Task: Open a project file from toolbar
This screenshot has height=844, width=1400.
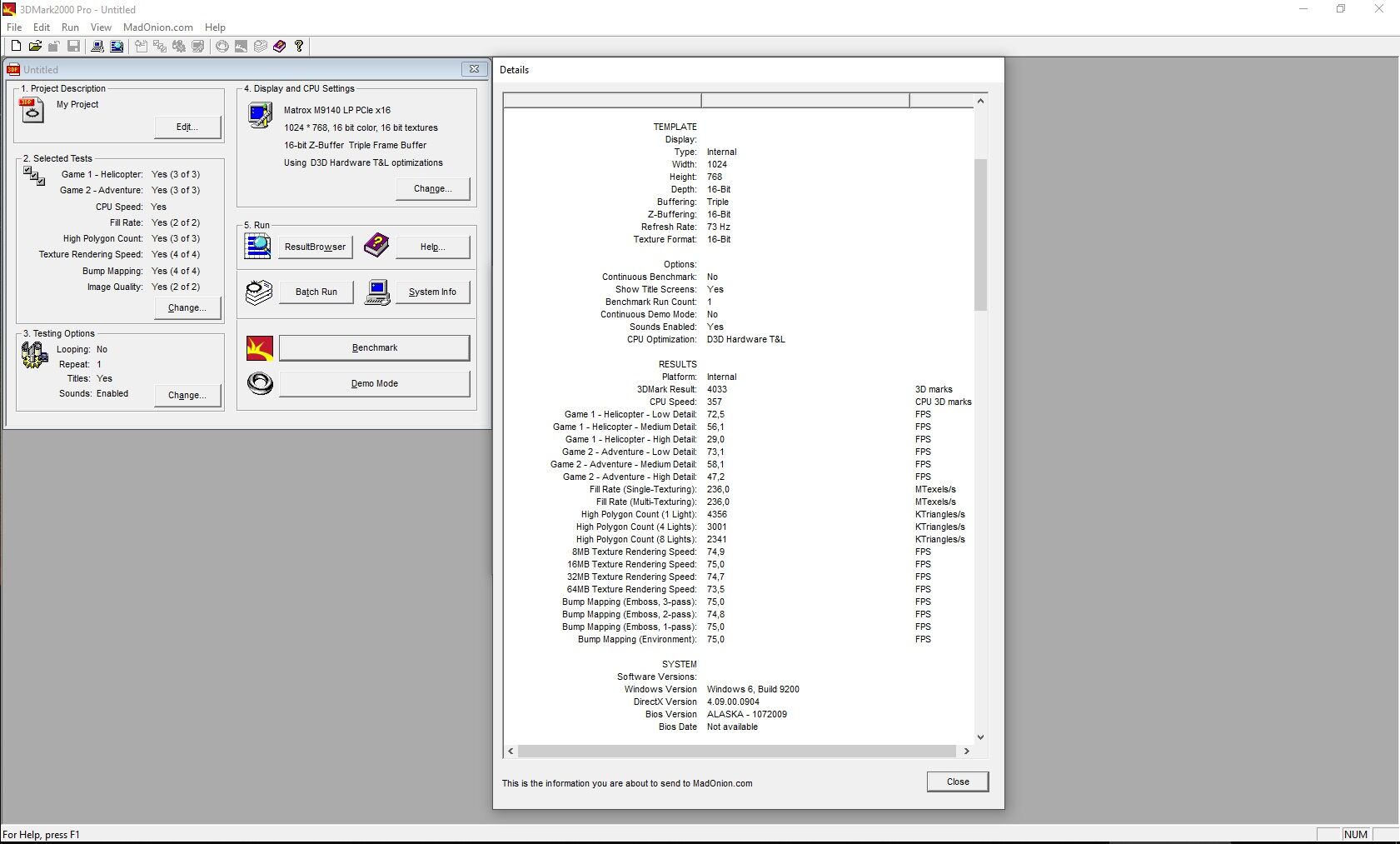Action: coord(35,46)
